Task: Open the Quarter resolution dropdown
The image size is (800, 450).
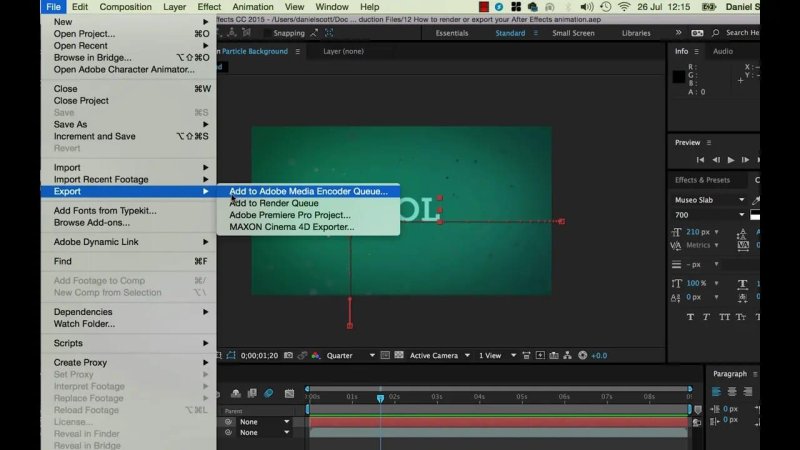Action: pos(351,356)
